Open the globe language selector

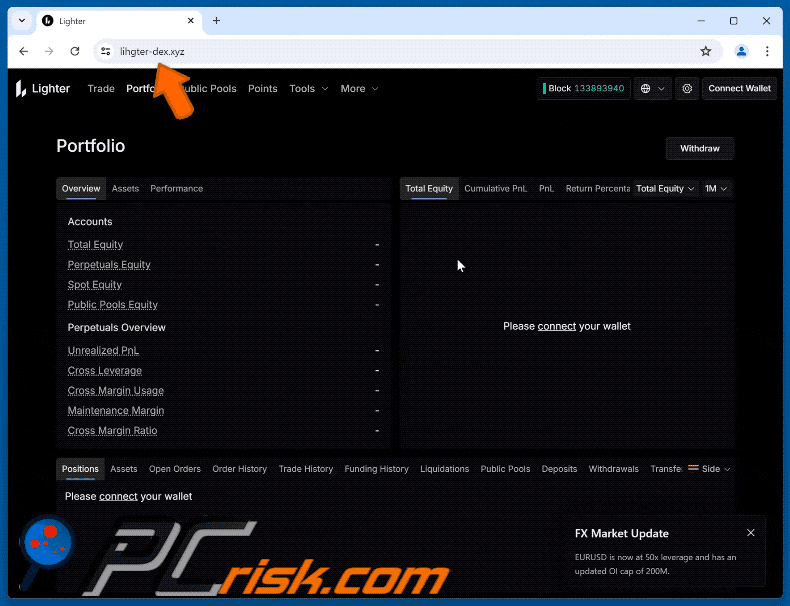652,89
